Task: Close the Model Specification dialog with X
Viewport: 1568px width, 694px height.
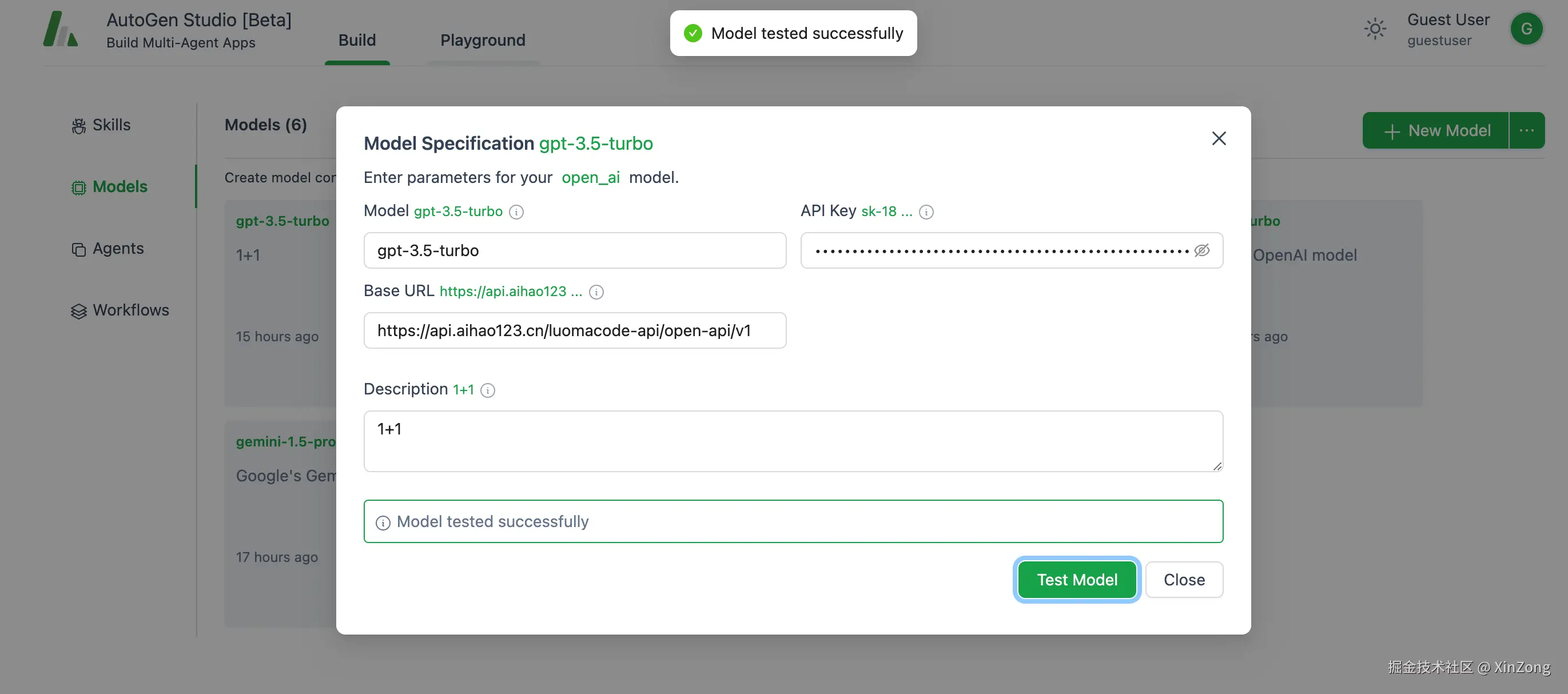Action: click(1219, 139)
